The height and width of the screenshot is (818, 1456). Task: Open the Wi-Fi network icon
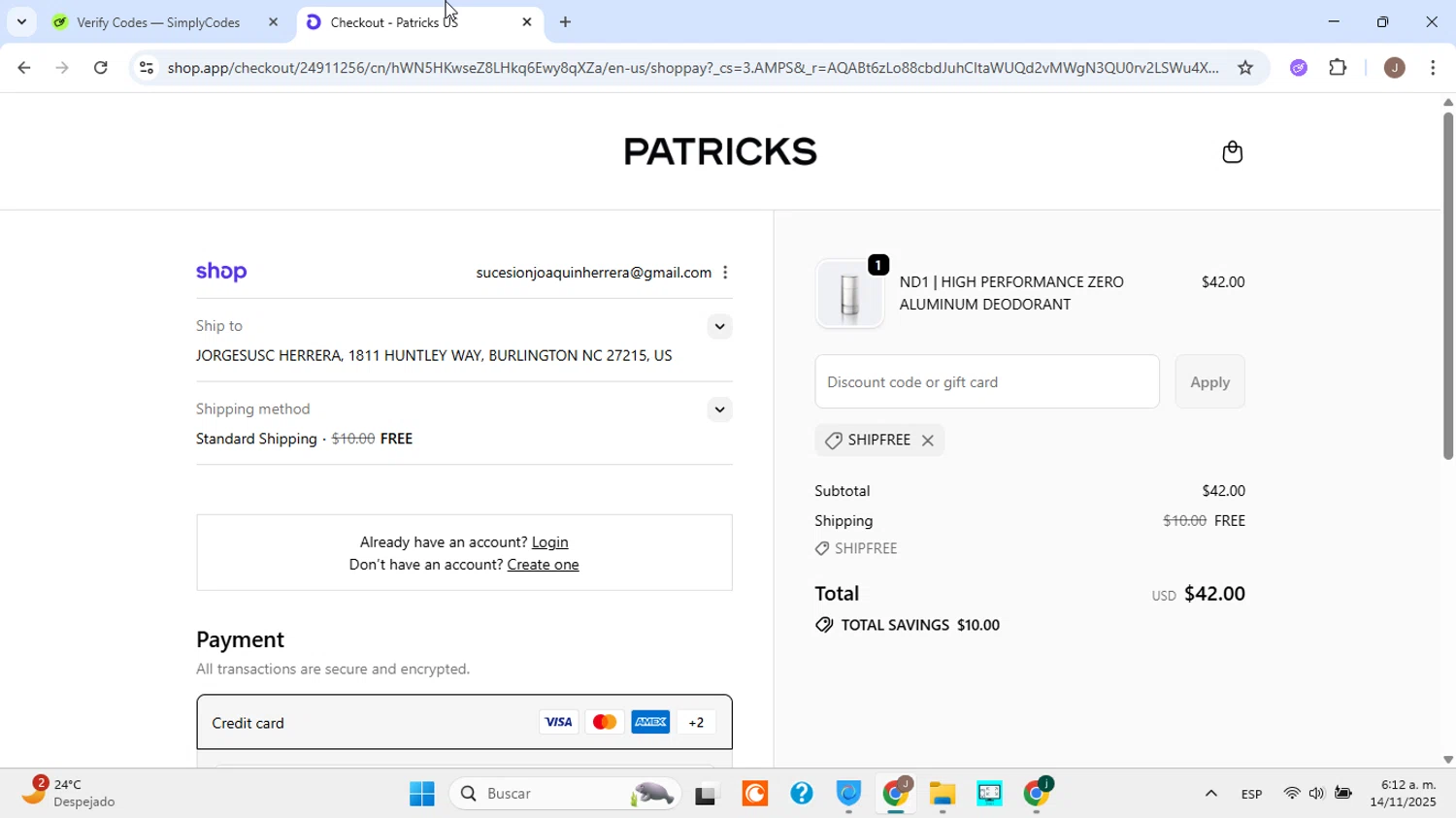pyautogui.click(x=1291, y=795)
